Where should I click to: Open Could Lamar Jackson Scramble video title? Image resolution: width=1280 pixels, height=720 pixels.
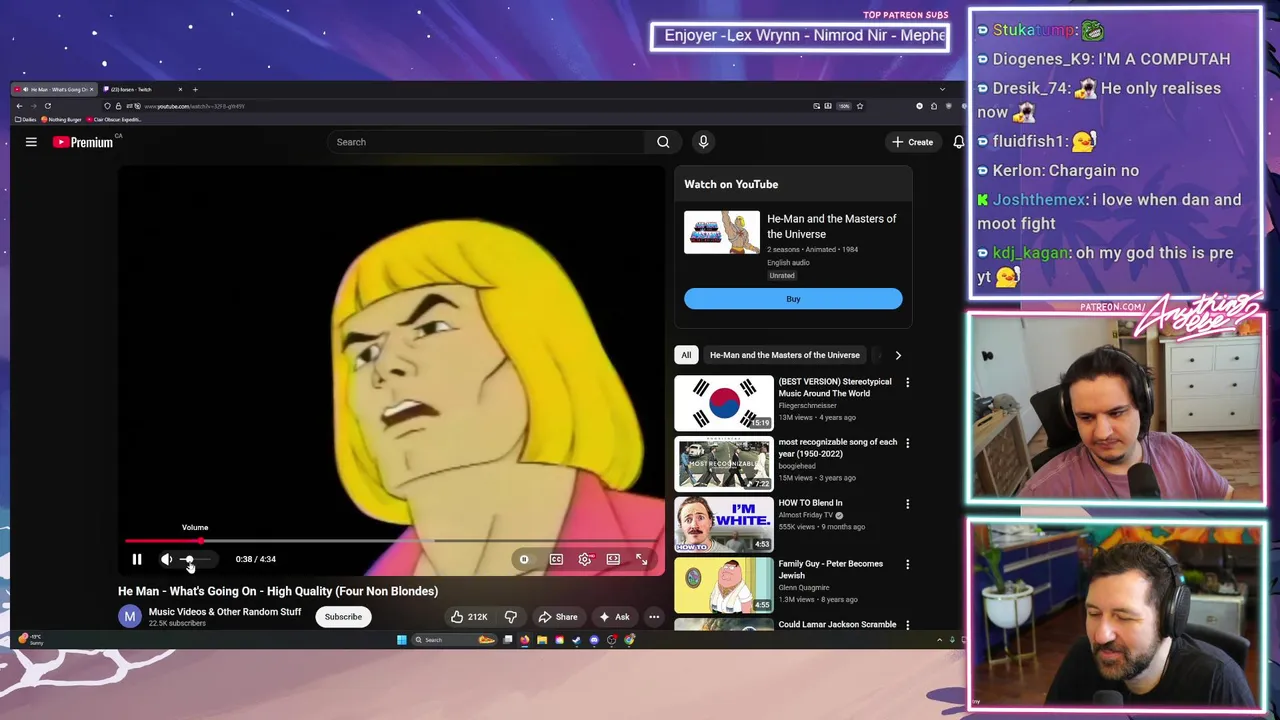click(837, 625)
